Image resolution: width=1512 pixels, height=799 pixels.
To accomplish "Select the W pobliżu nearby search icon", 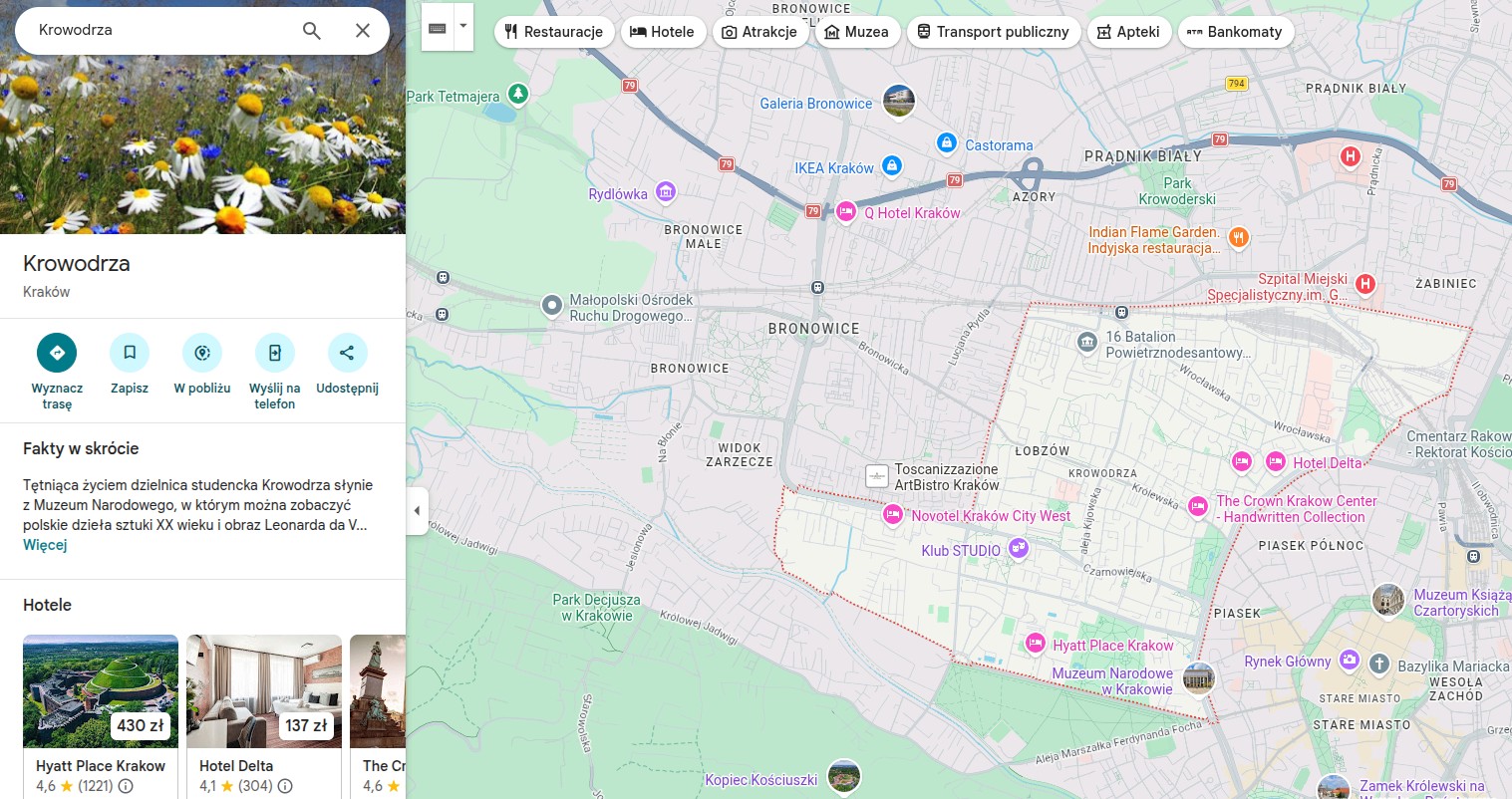I will point(202,353).
